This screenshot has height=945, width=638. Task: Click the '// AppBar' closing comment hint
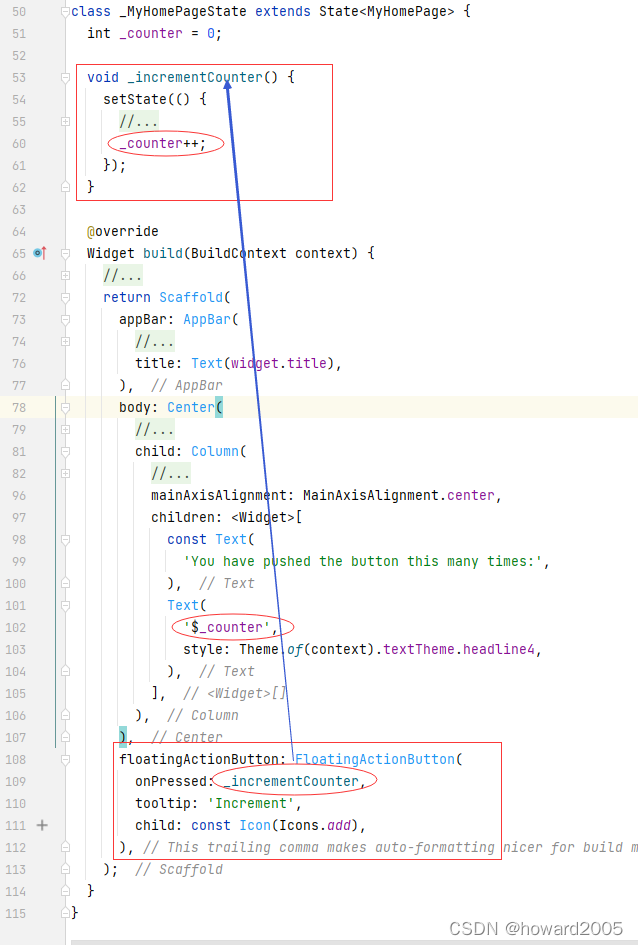(187, 385)
